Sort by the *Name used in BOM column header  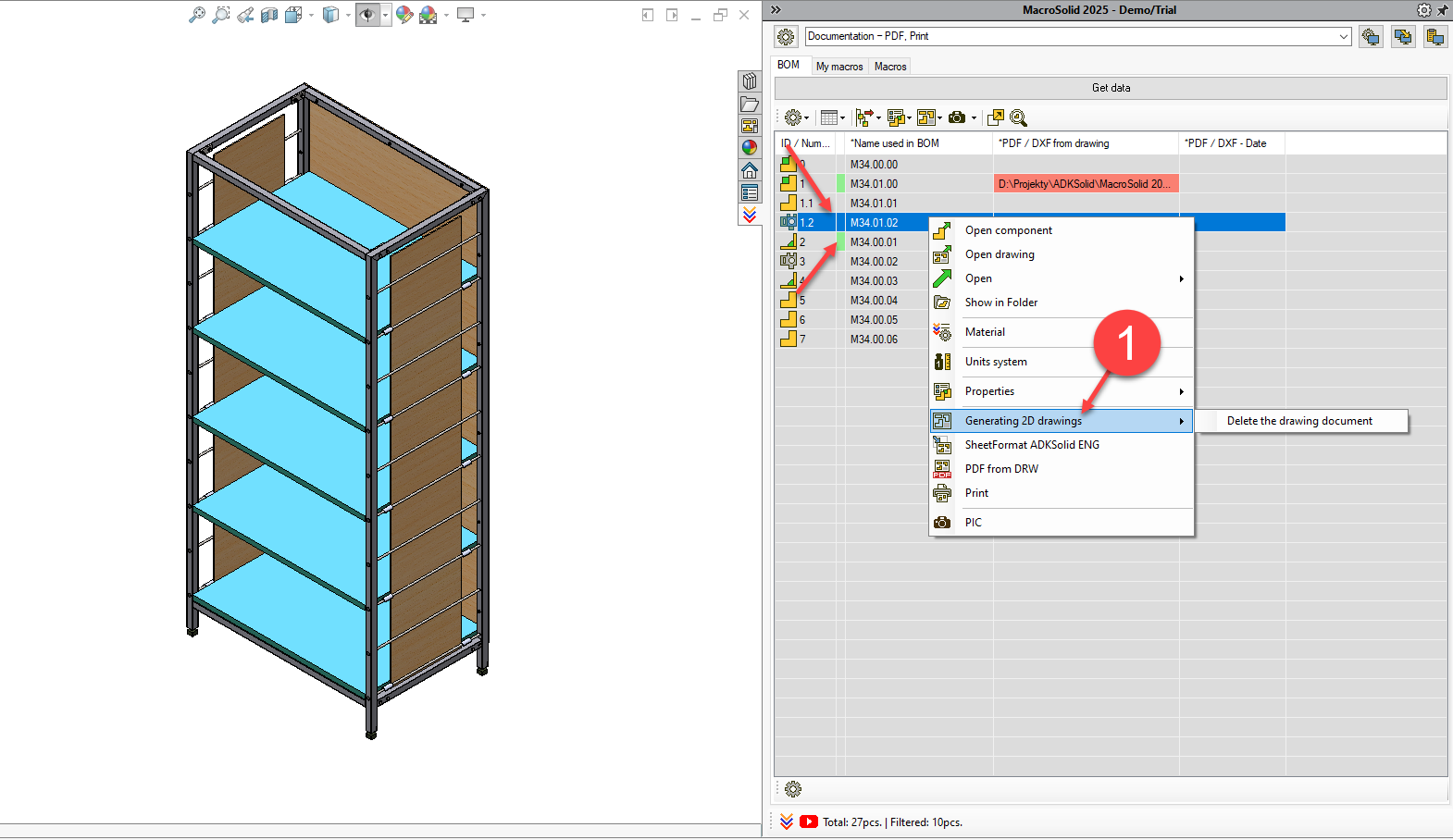click(919, 143)
